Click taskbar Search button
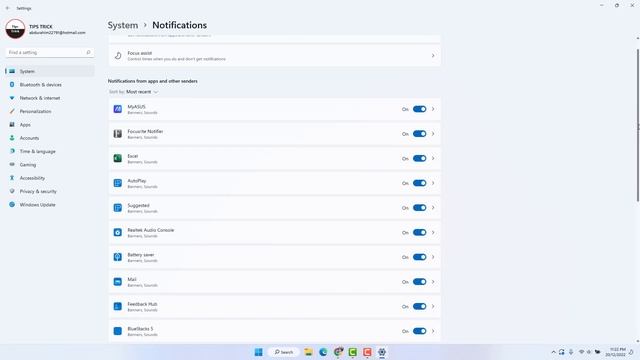The image size is (640, 360). (284, 352)
